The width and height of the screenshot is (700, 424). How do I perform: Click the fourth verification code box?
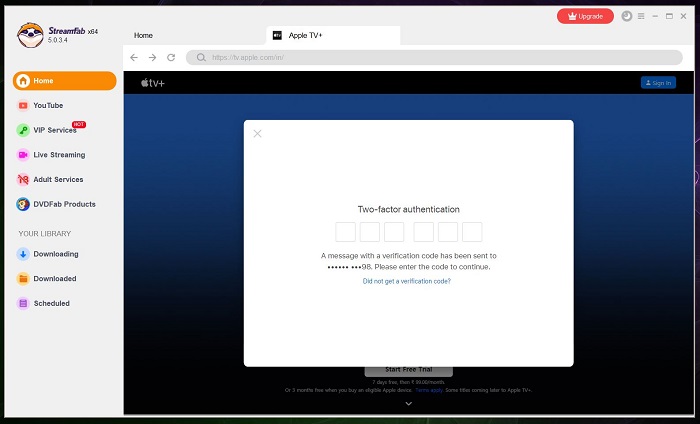pyautogui.click(x=424, y=232)
